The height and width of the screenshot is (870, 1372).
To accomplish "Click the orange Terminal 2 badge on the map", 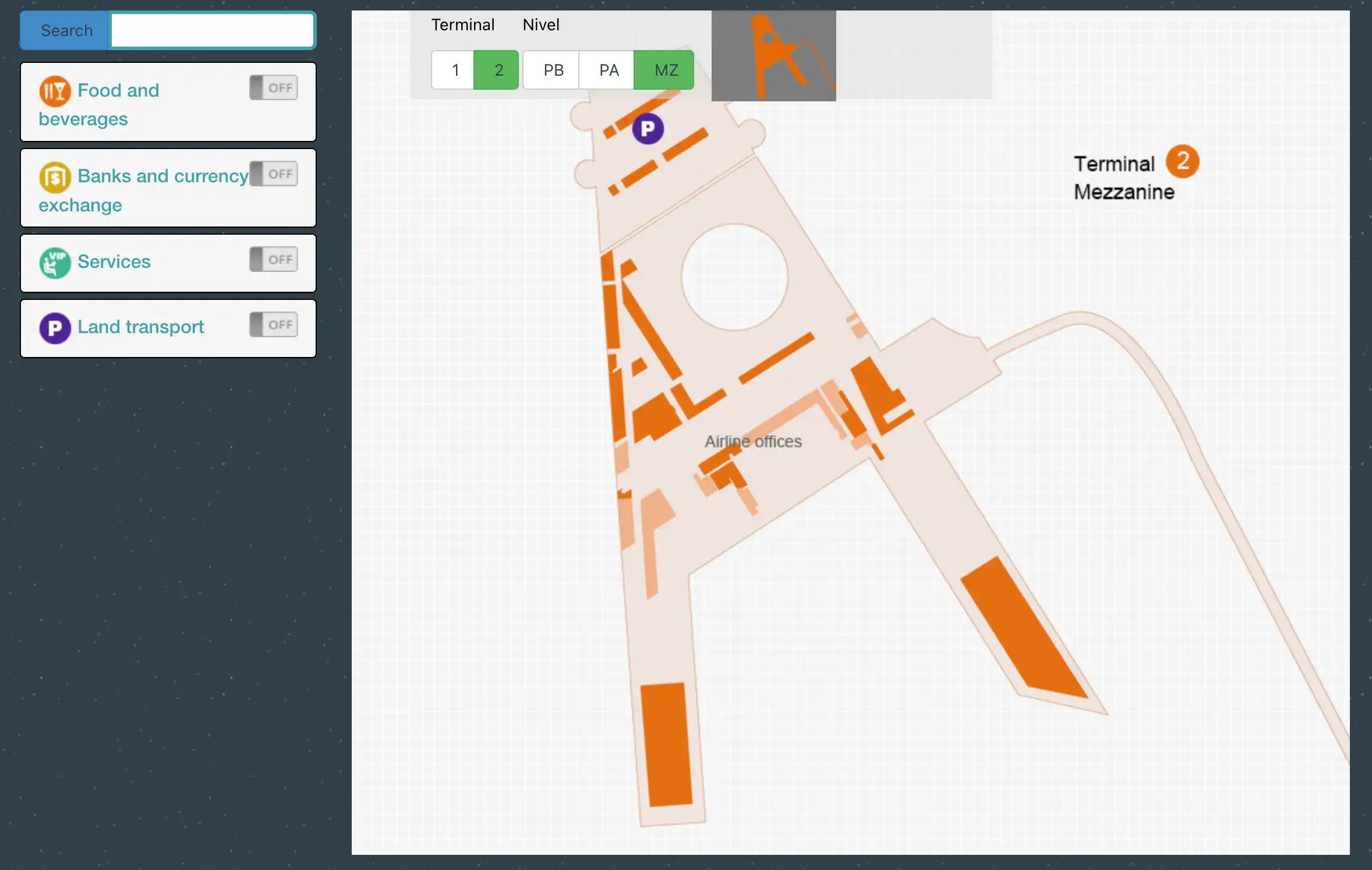I will pos(1183,162).
